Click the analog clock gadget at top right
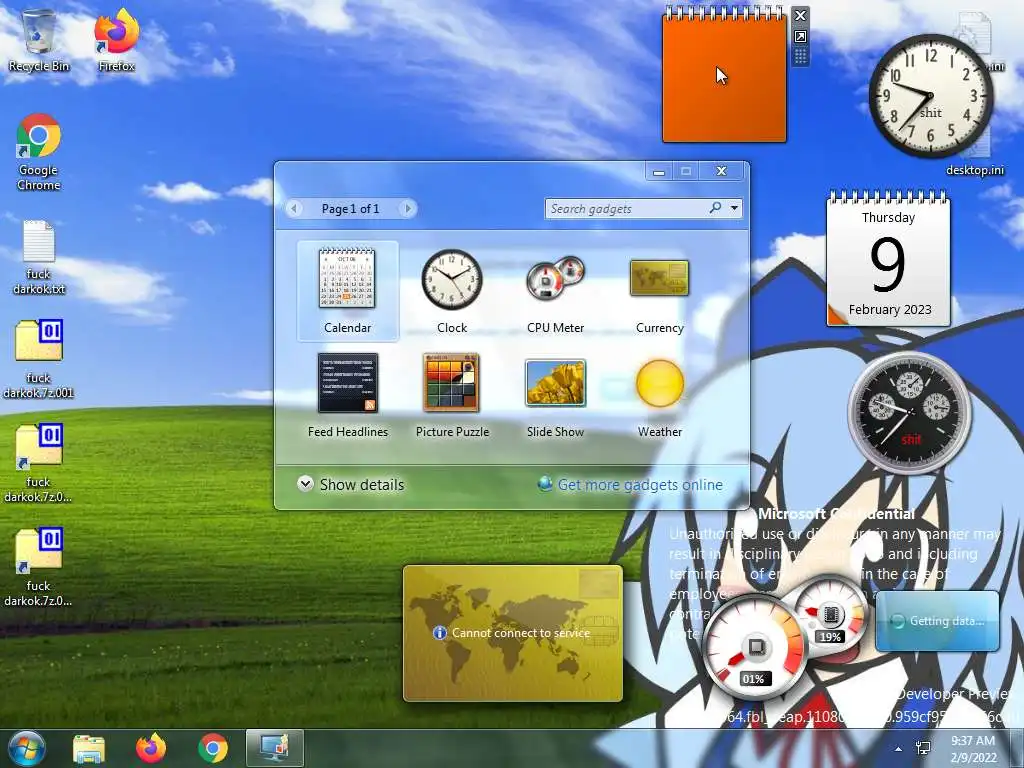The height and width of the screenshot is (768, 1024). (x=931, y=96)
